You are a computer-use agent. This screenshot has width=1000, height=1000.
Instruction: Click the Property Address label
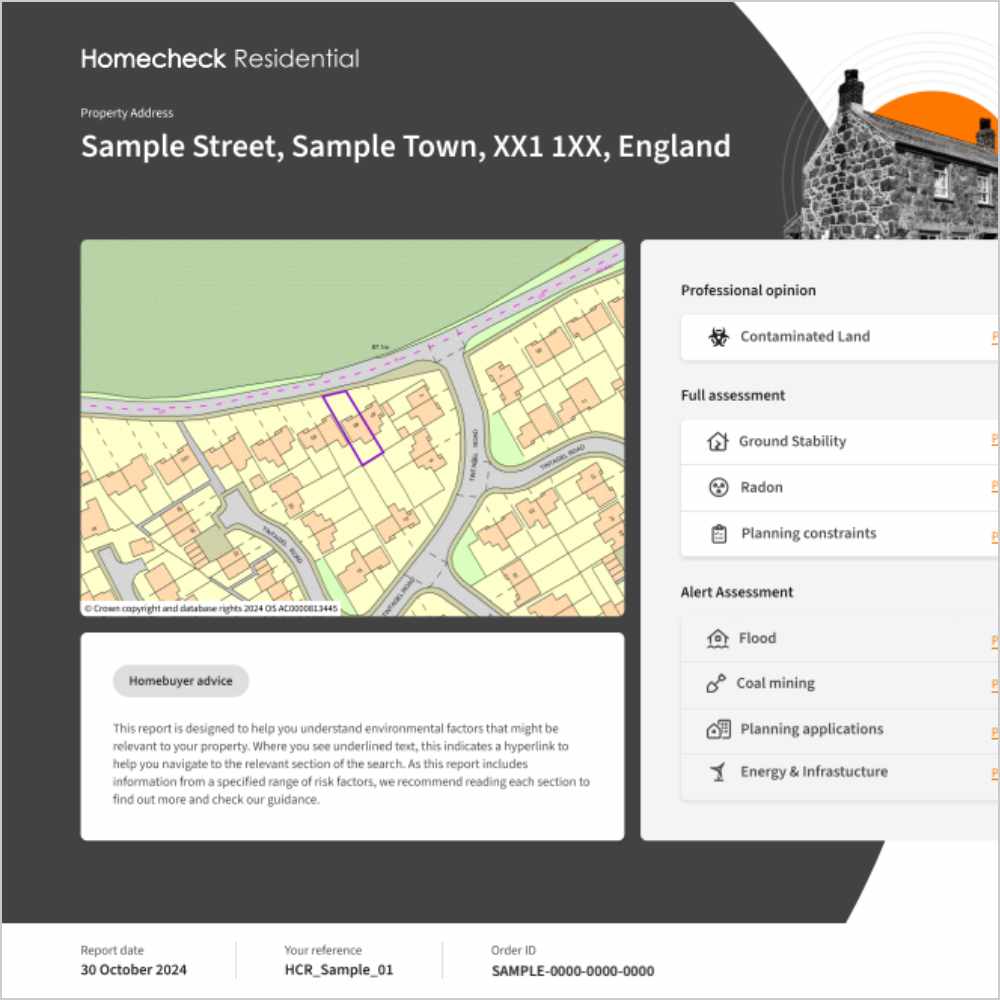click(x=127, y=113)
